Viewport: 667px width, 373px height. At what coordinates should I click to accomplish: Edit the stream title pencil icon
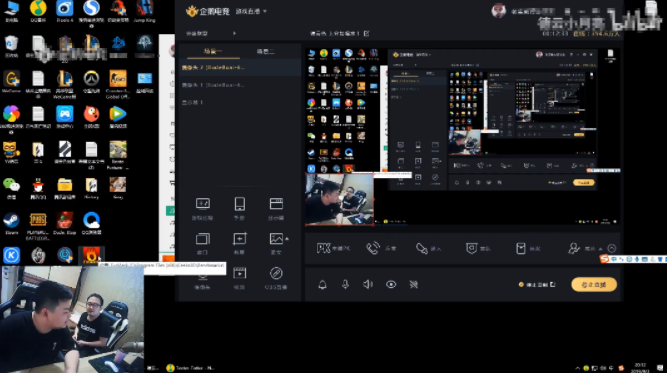click(x=367, y=33)
